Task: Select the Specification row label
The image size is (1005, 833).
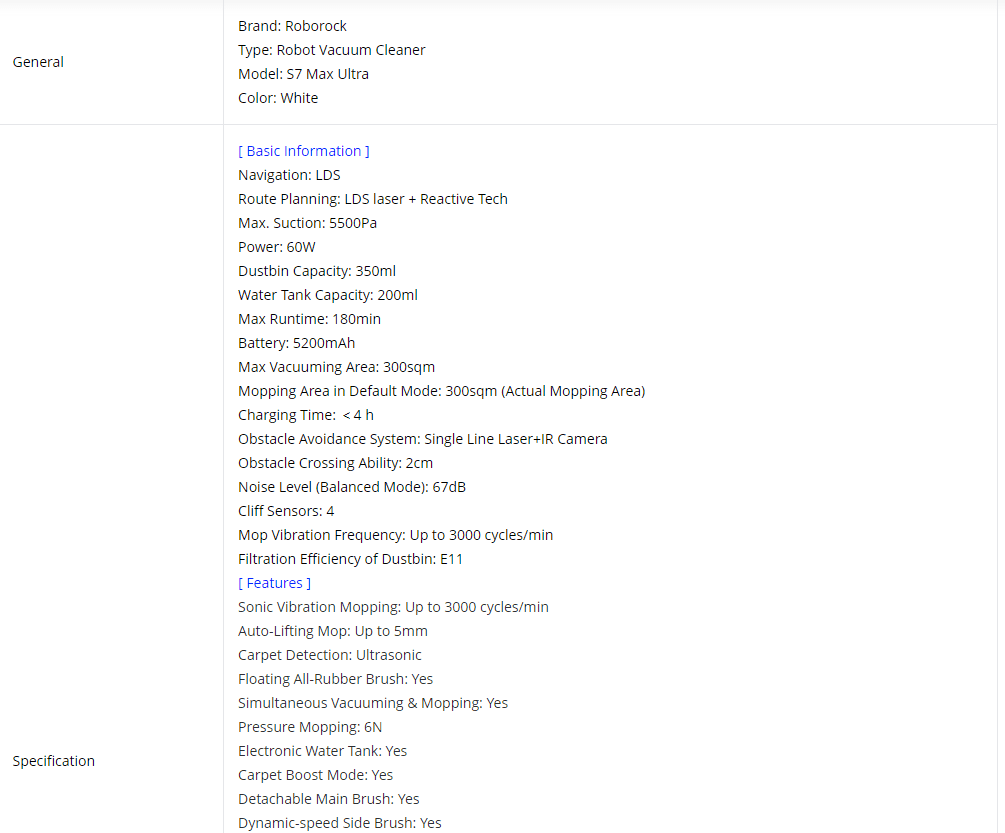Action: pyautogui.click(x=54, y=761)
